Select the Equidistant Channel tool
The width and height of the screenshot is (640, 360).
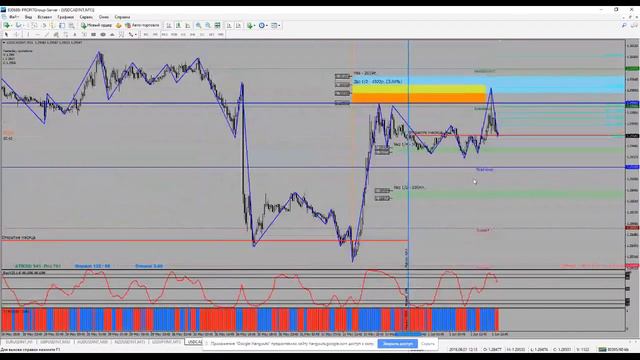56,35
